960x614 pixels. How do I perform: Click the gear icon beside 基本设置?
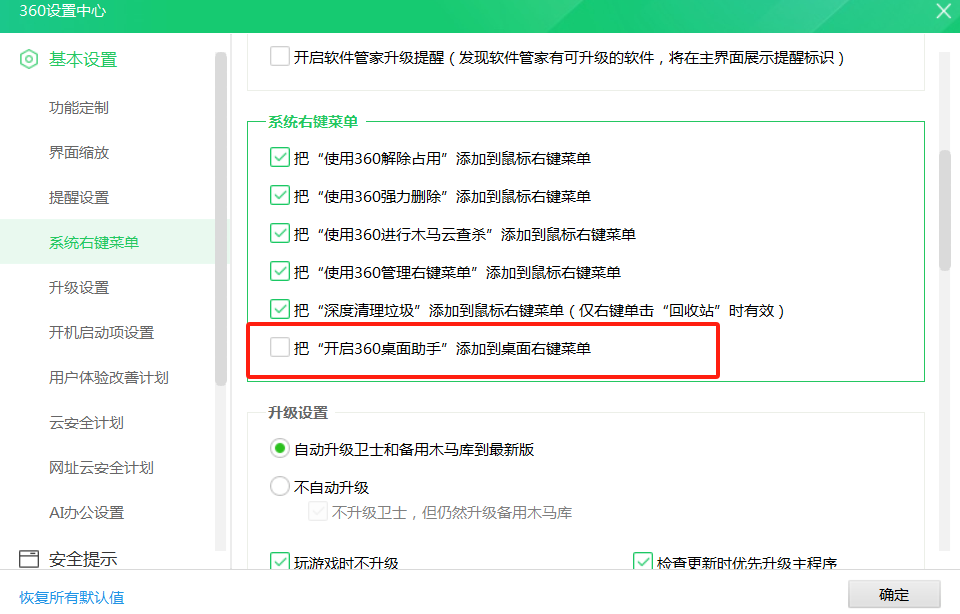[28, 59]
